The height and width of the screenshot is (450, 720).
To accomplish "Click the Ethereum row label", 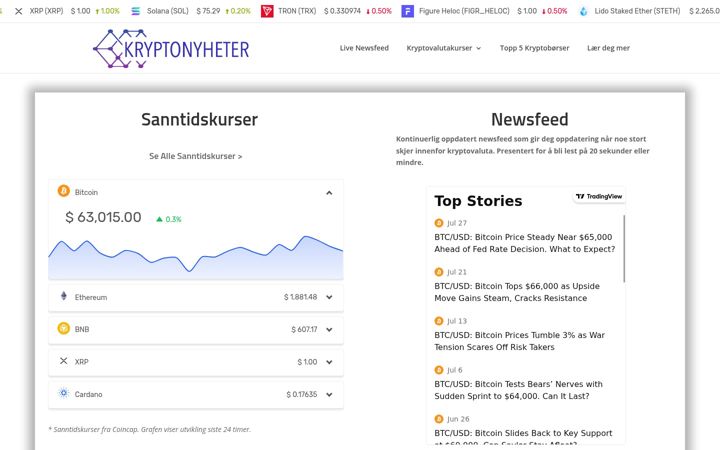I will (91, 298).
